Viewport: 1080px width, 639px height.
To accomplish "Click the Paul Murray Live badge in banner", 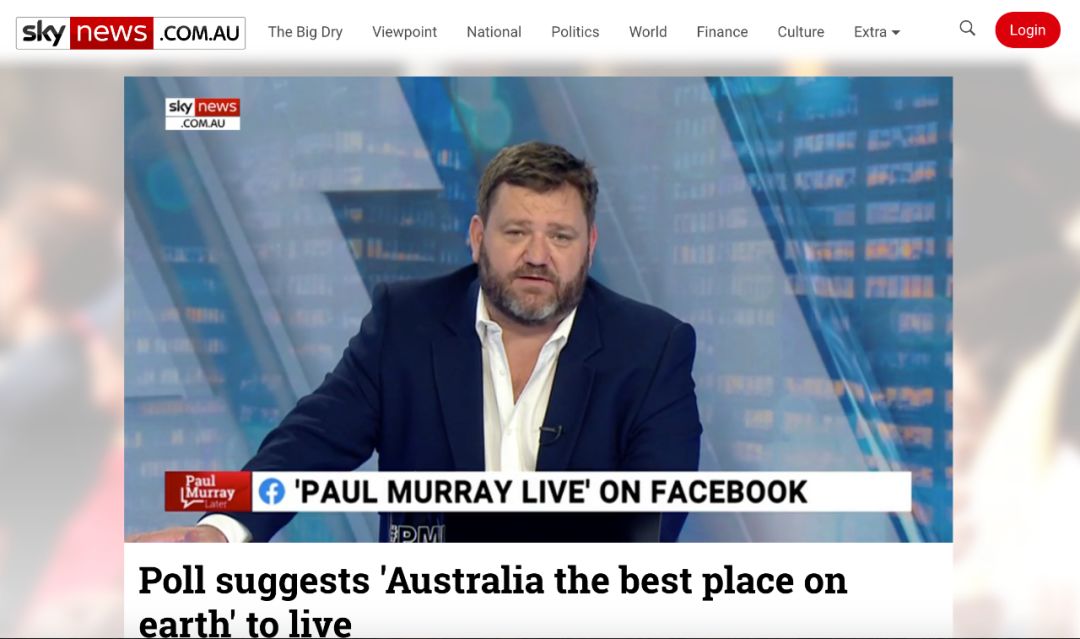I will pyautogui.click(x=208, y=491).
